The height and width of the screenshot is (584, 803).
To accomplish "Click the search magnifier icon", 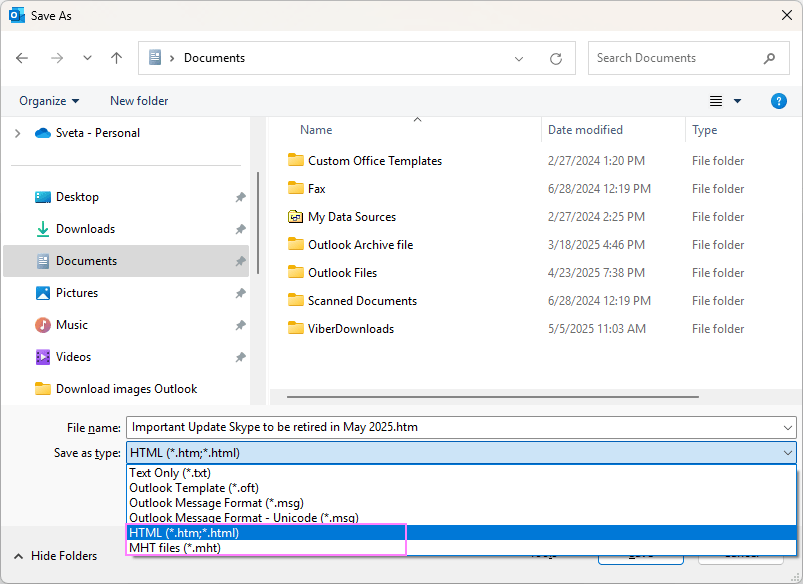I will 769,58.
